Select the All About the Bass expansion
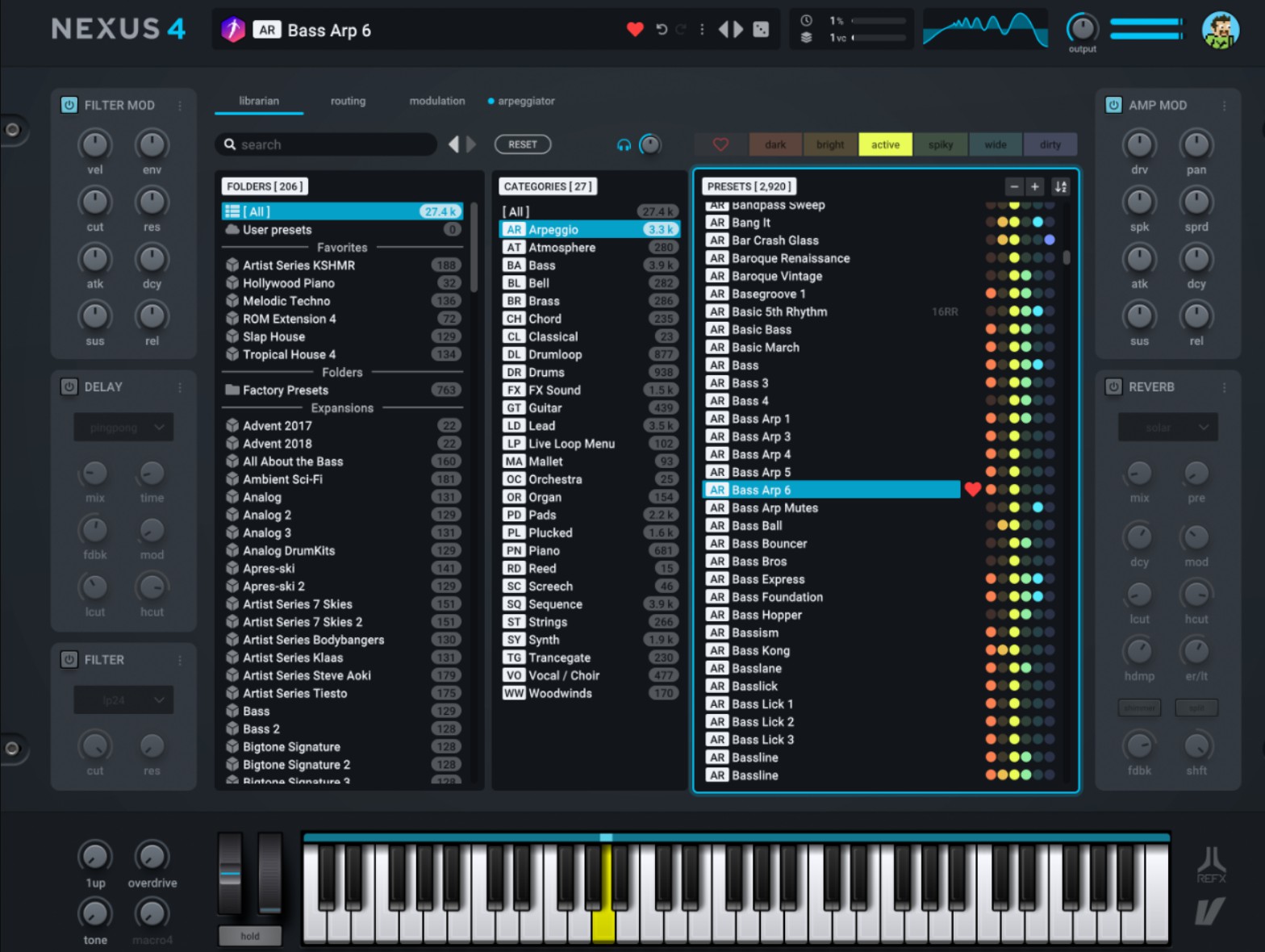The height and width of the screenshot is (952, 1265). click(x=342, y=461)
